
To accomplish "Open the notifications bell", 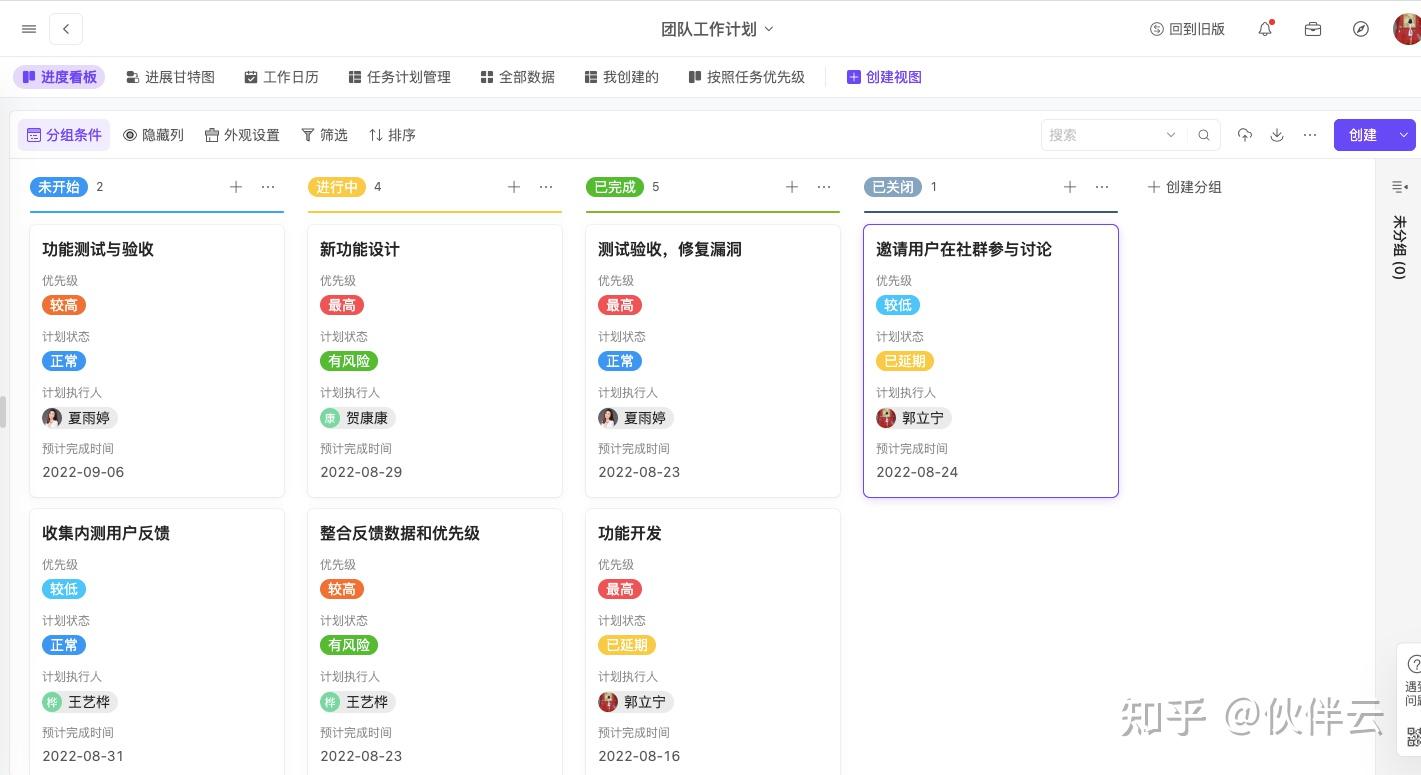I will (x=1265, y=29).
